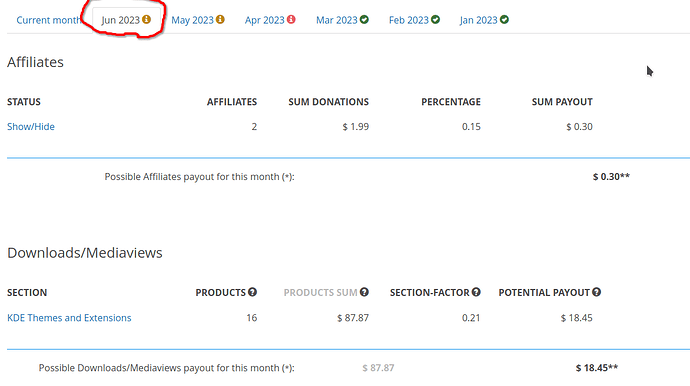Click the help icon next to PRODUCTS
Viewport: 690px width, 386px height.
tap(252, 292)
